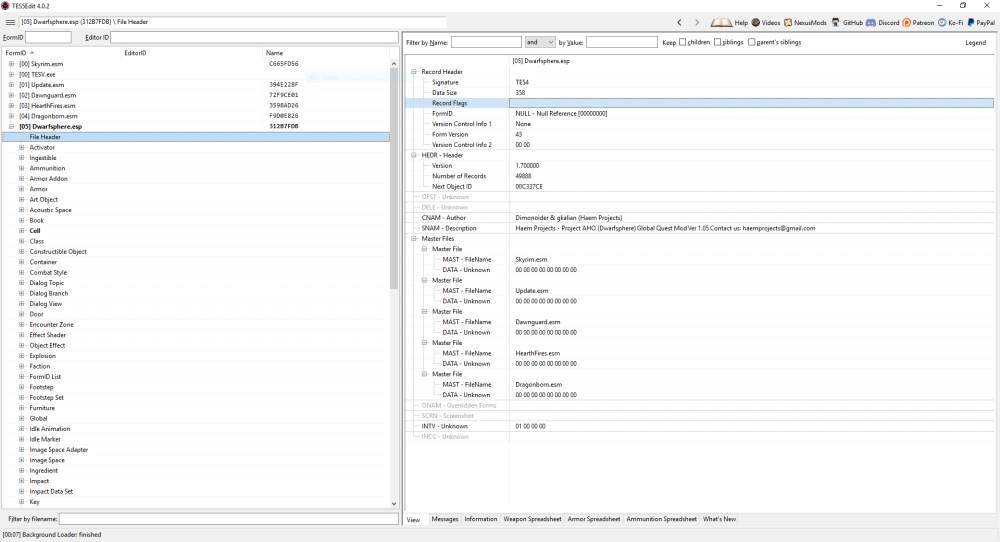Open the hamburger main menu icon

pos(10,22)
